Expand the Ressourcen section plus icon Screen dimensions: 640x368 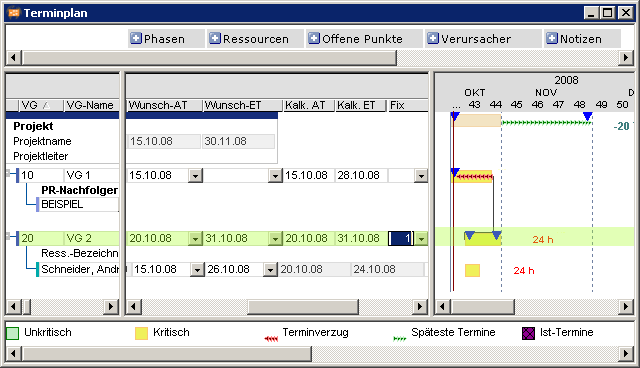(215, 38)
